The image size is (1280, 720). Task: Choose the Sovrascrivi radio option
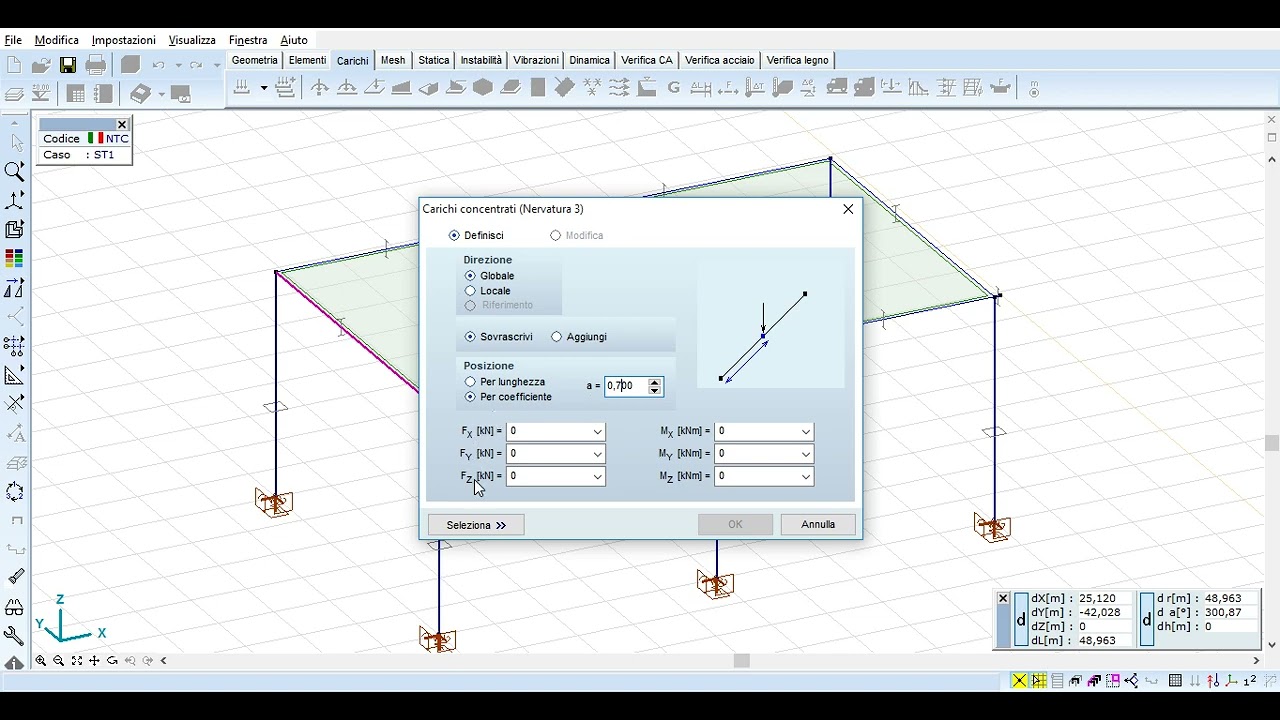[x=470, y=337]
